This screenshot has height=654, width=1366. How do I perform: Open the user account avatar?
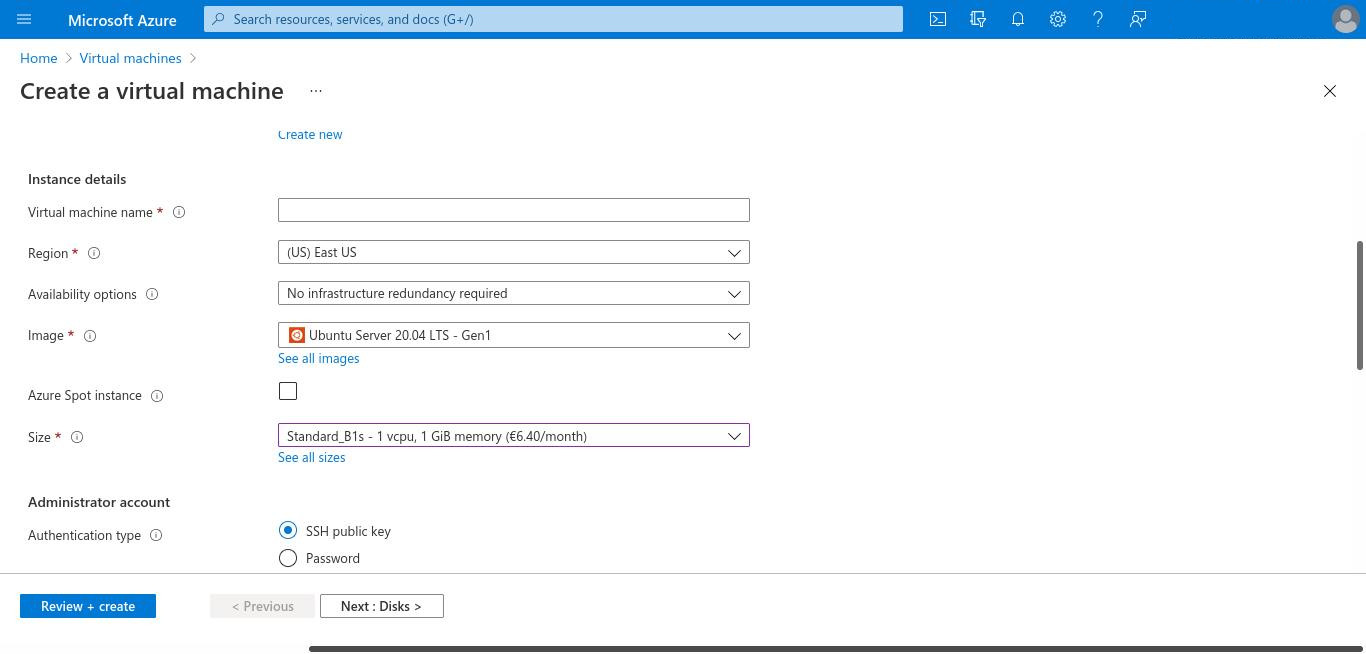coord(1346,19)
